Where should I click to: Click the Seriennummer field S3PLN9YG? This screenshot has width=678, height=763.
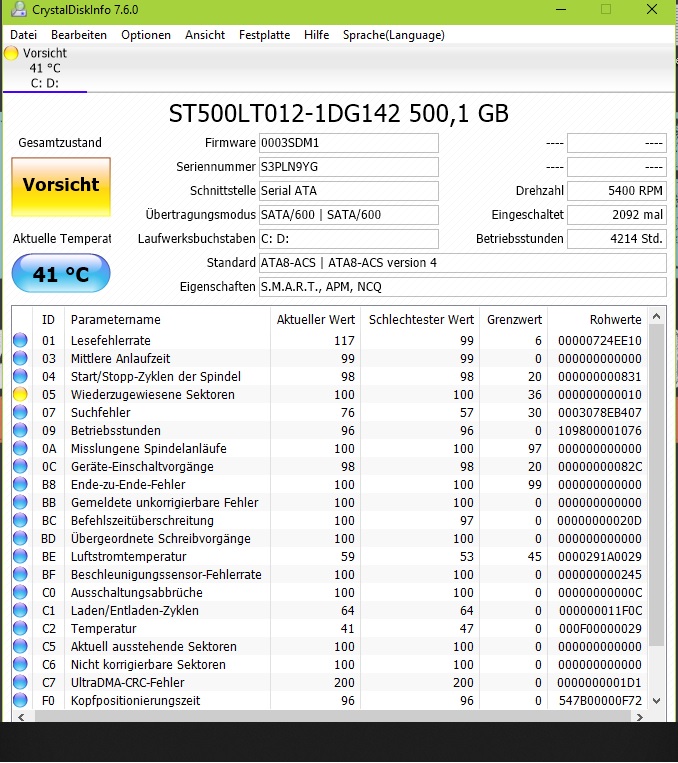pos(348,167)
